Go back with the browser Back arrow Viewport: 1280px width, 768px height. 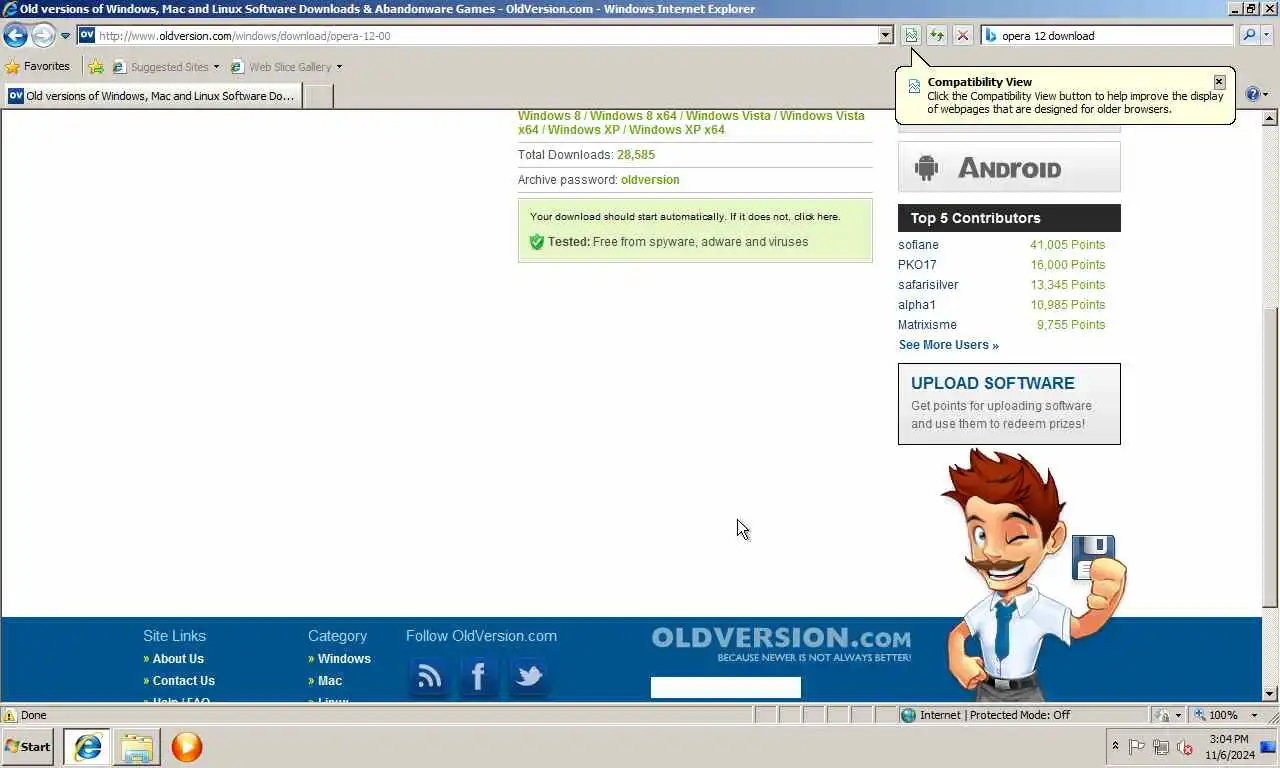pos(15,36)
